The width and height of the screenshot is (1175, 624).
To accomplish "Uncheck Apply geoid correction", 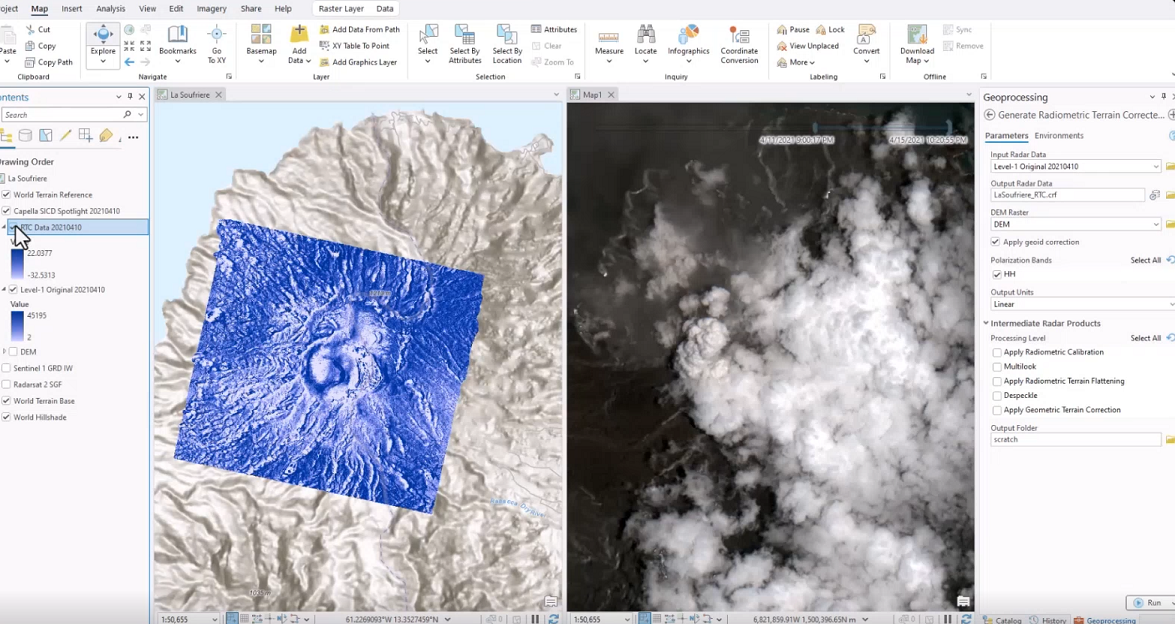I will [x=995, y=242].
